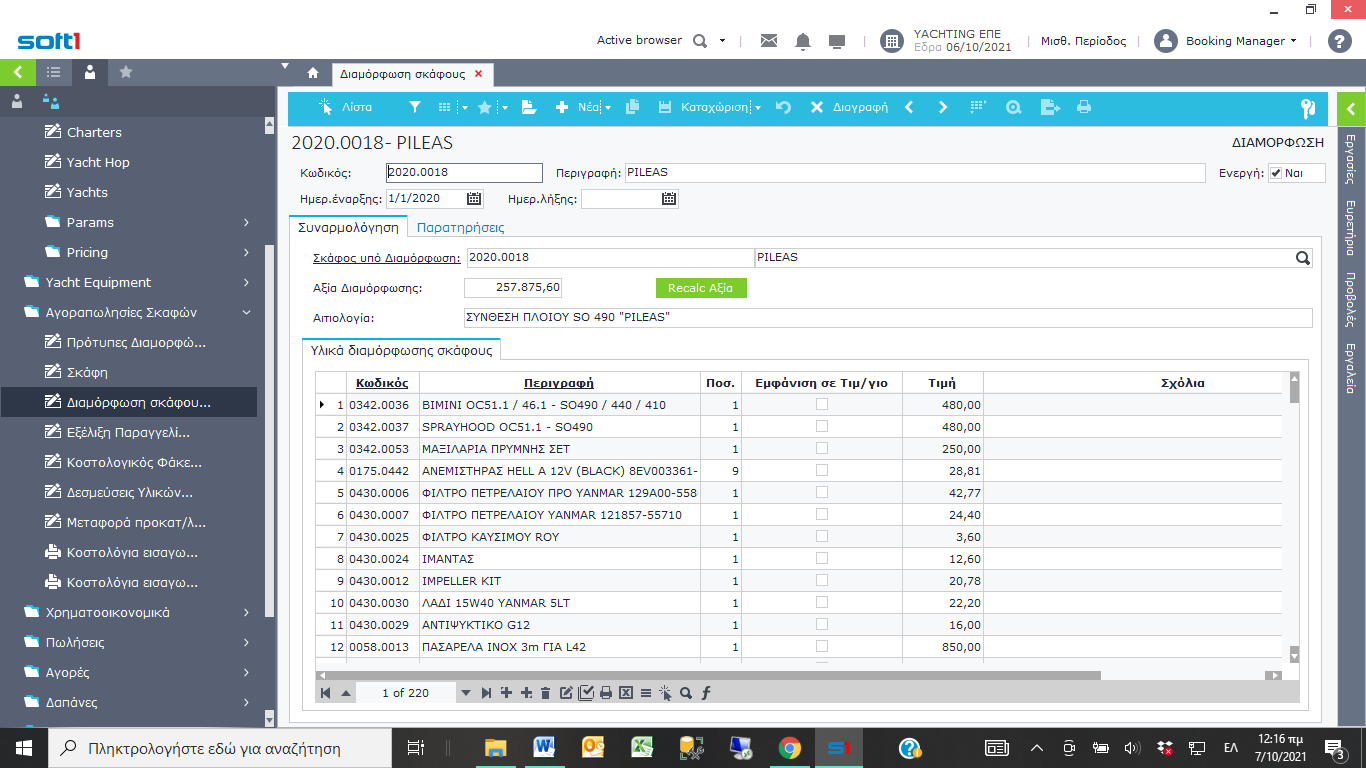
Task: Expand the Yacht Equipment menu
Action: pyautogui.click(x=246, y=282)
